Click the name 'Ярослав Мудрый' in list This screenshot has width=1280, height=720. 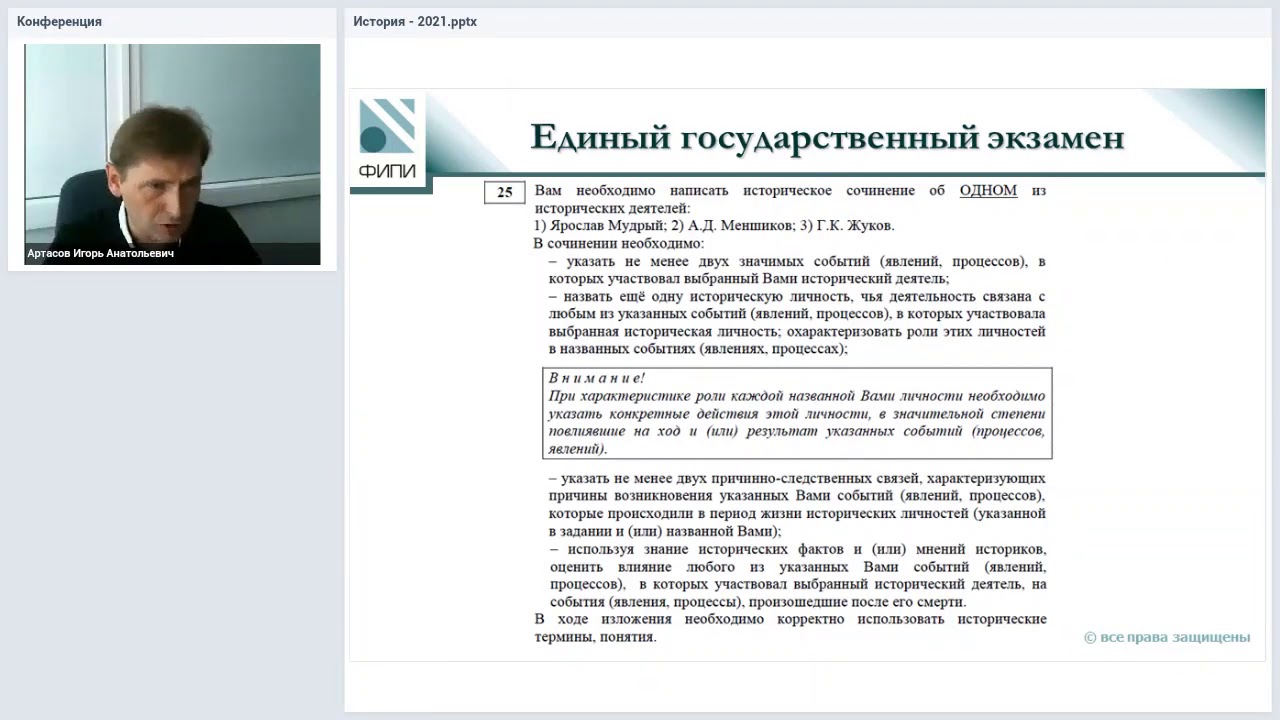click(x=607, y=226)
